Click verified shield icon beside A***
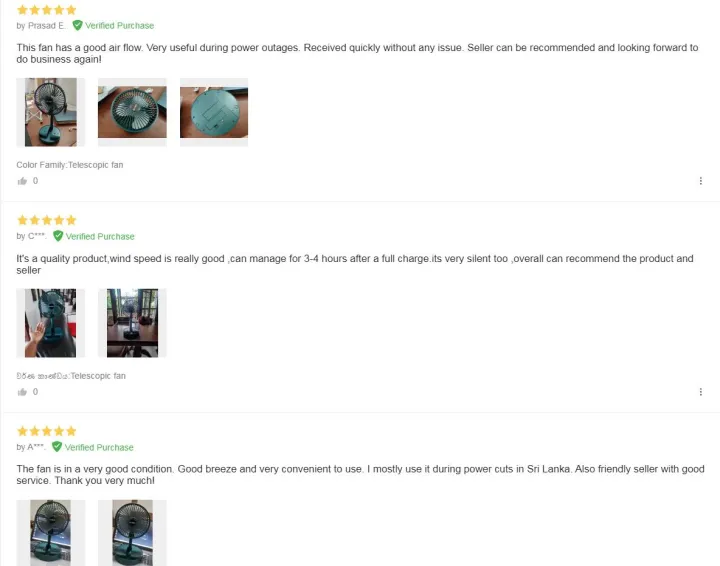Image resolution: width=720 pixels, height=566 pixels. 57,447
